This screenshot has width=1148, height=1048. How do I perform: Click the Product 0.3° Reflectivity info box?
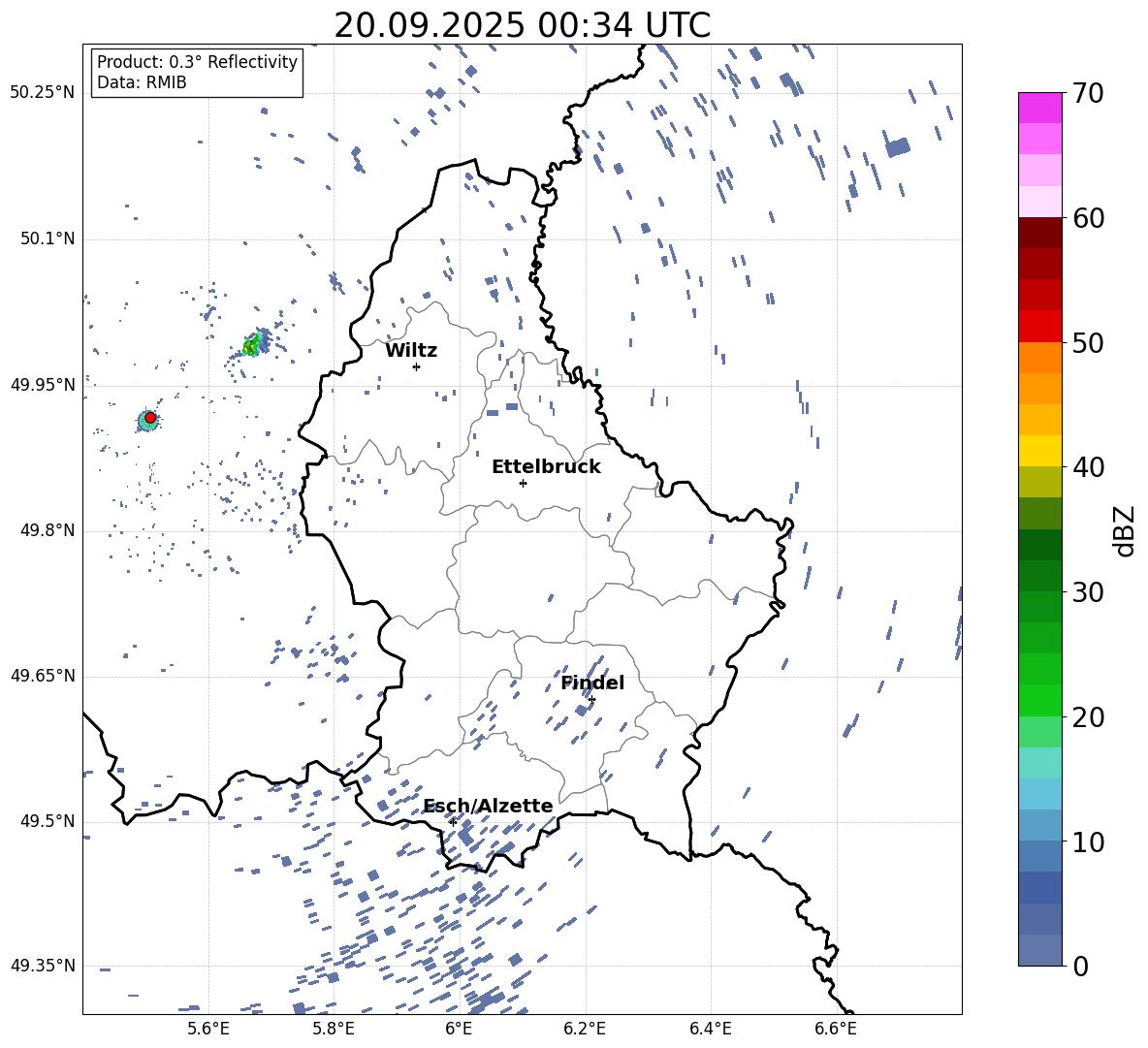197,73
